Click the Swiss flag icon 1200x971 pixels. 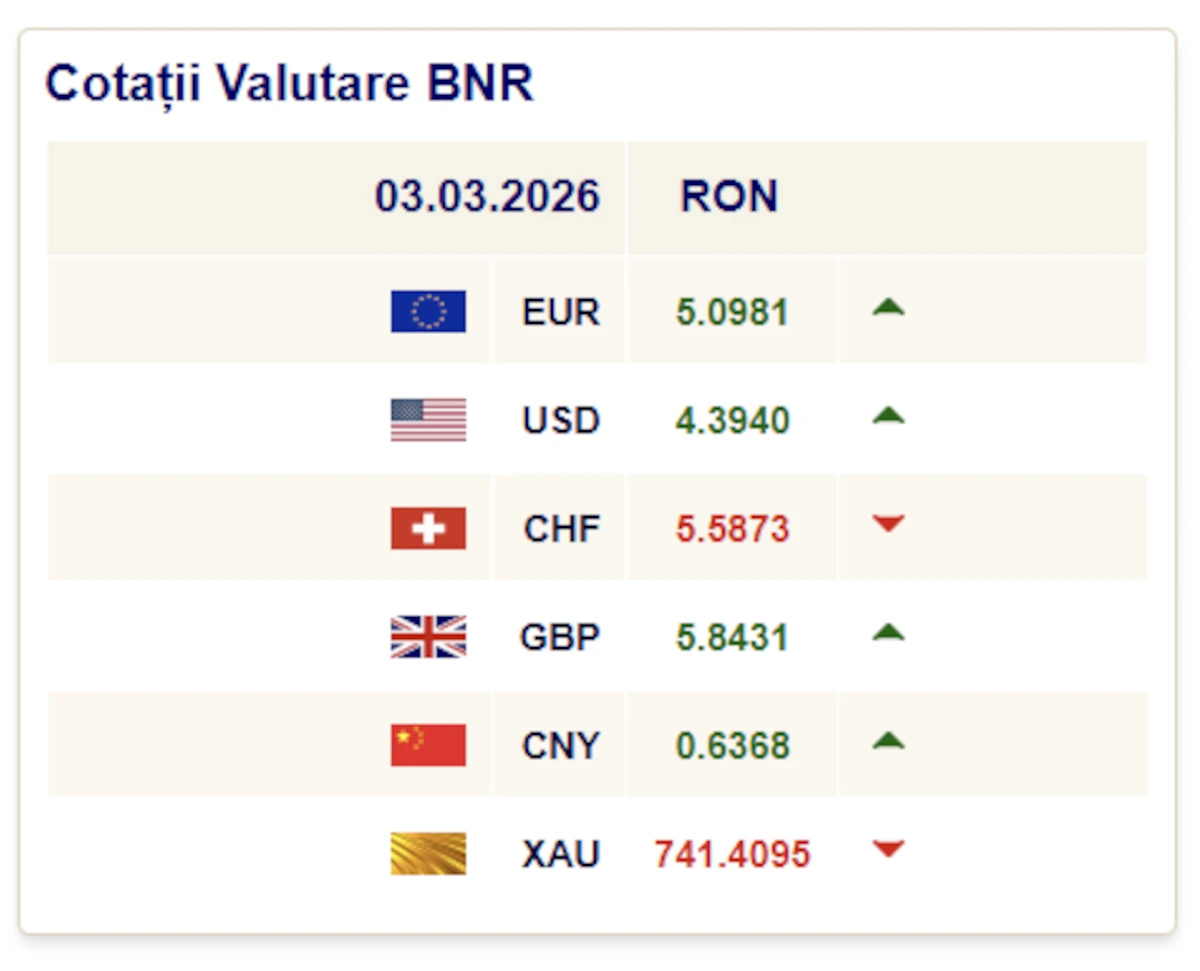coord(428,528)
